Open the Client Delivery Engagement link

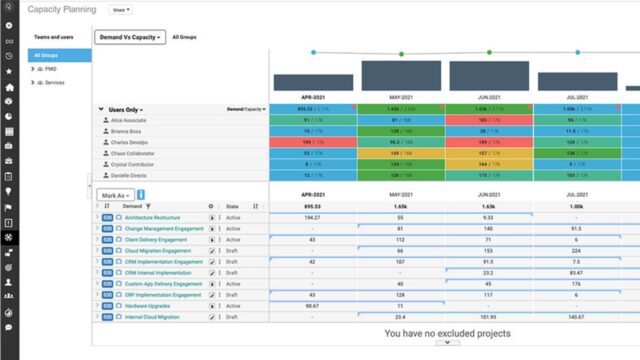(156, 240)
